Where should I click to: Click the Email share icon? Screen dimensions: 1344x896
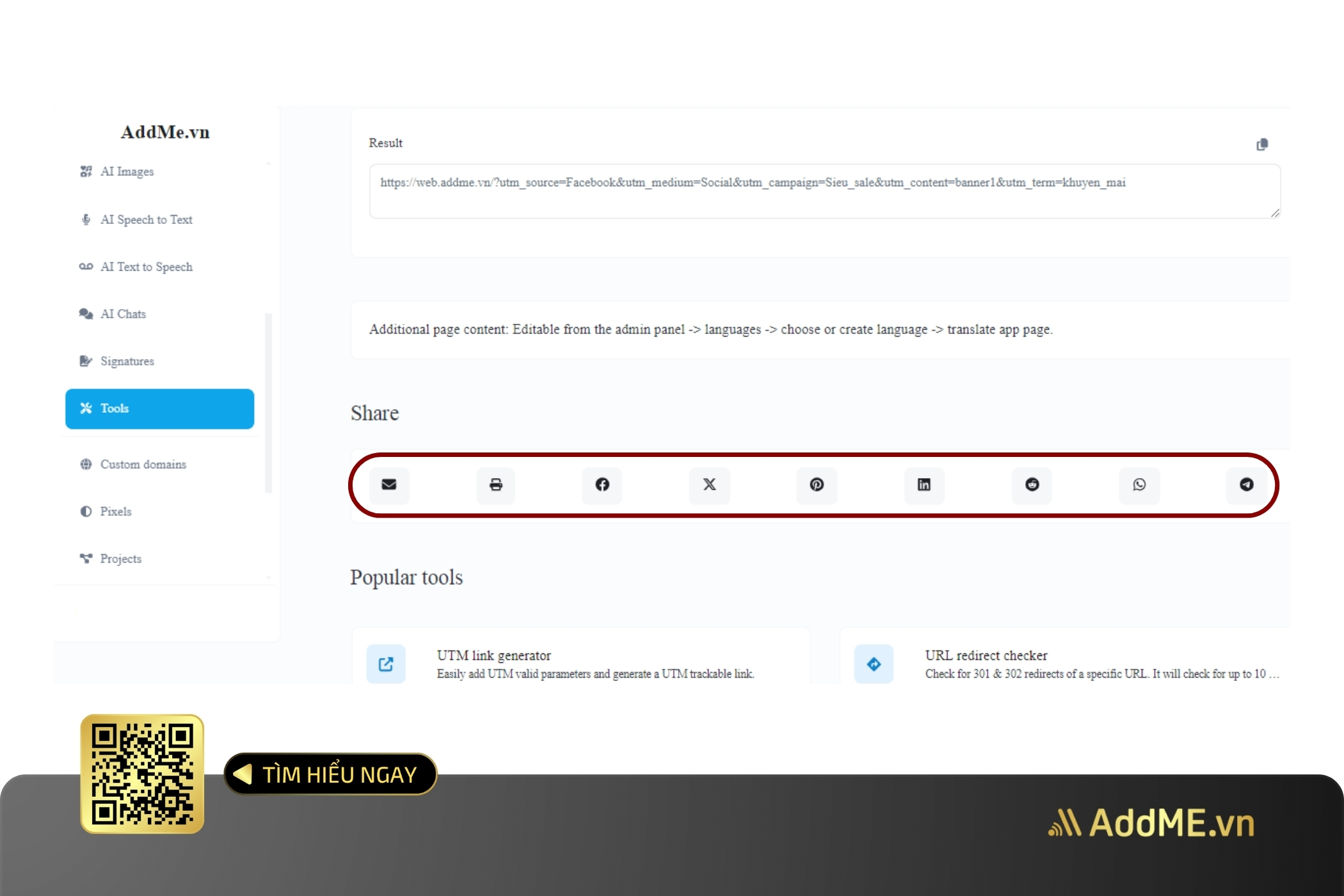point(388,484)
